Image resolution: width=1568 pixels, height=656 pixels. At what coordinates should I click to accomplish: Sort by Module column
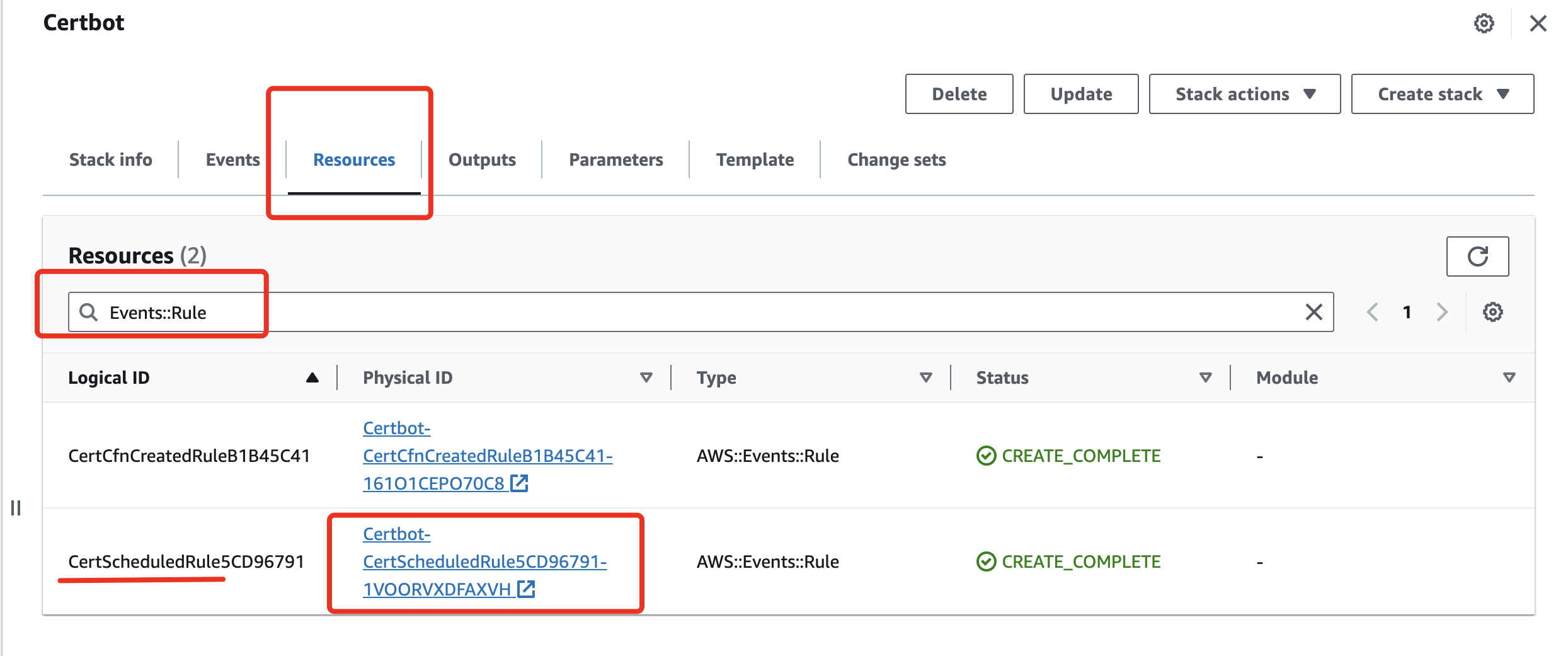(x=1509, y=377)
